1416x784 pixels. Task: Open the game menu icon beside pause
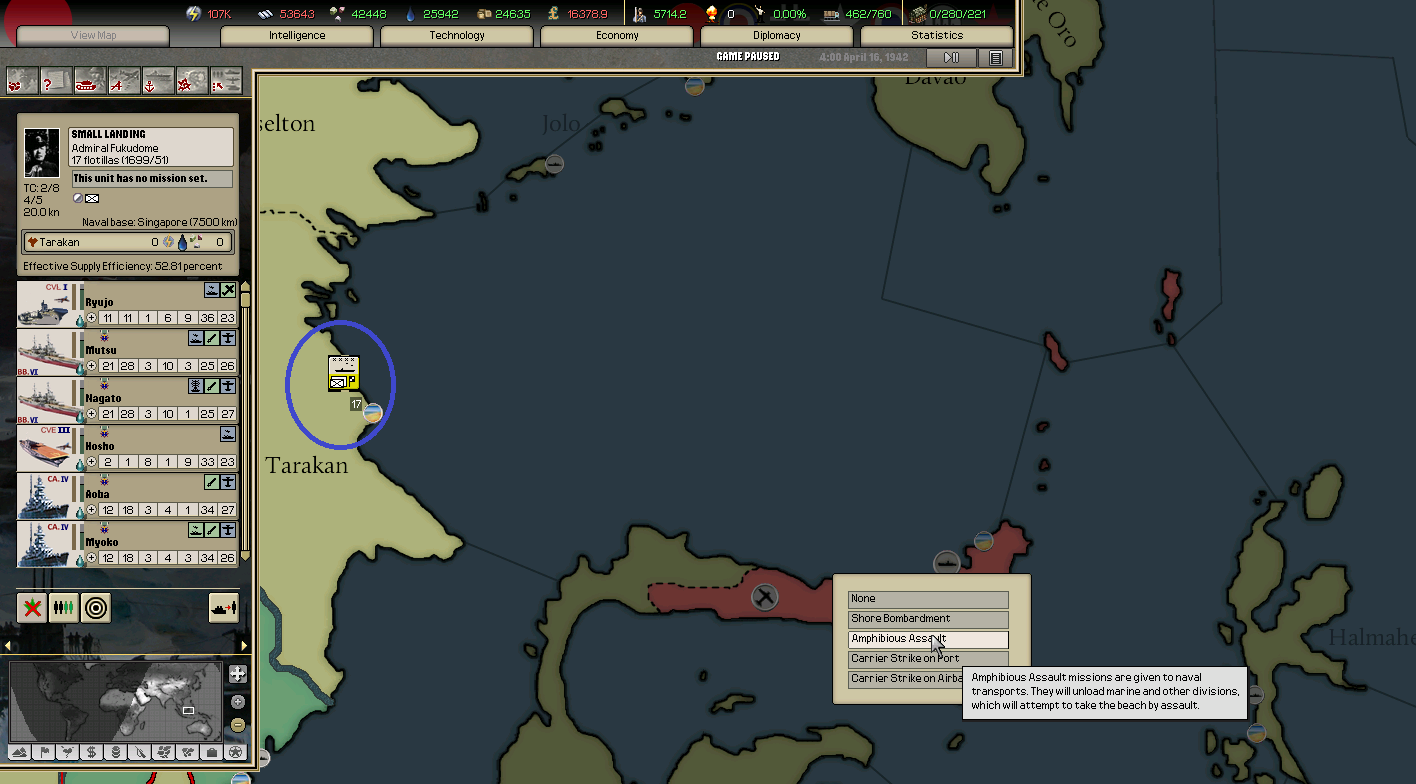[x=995, y=58]
